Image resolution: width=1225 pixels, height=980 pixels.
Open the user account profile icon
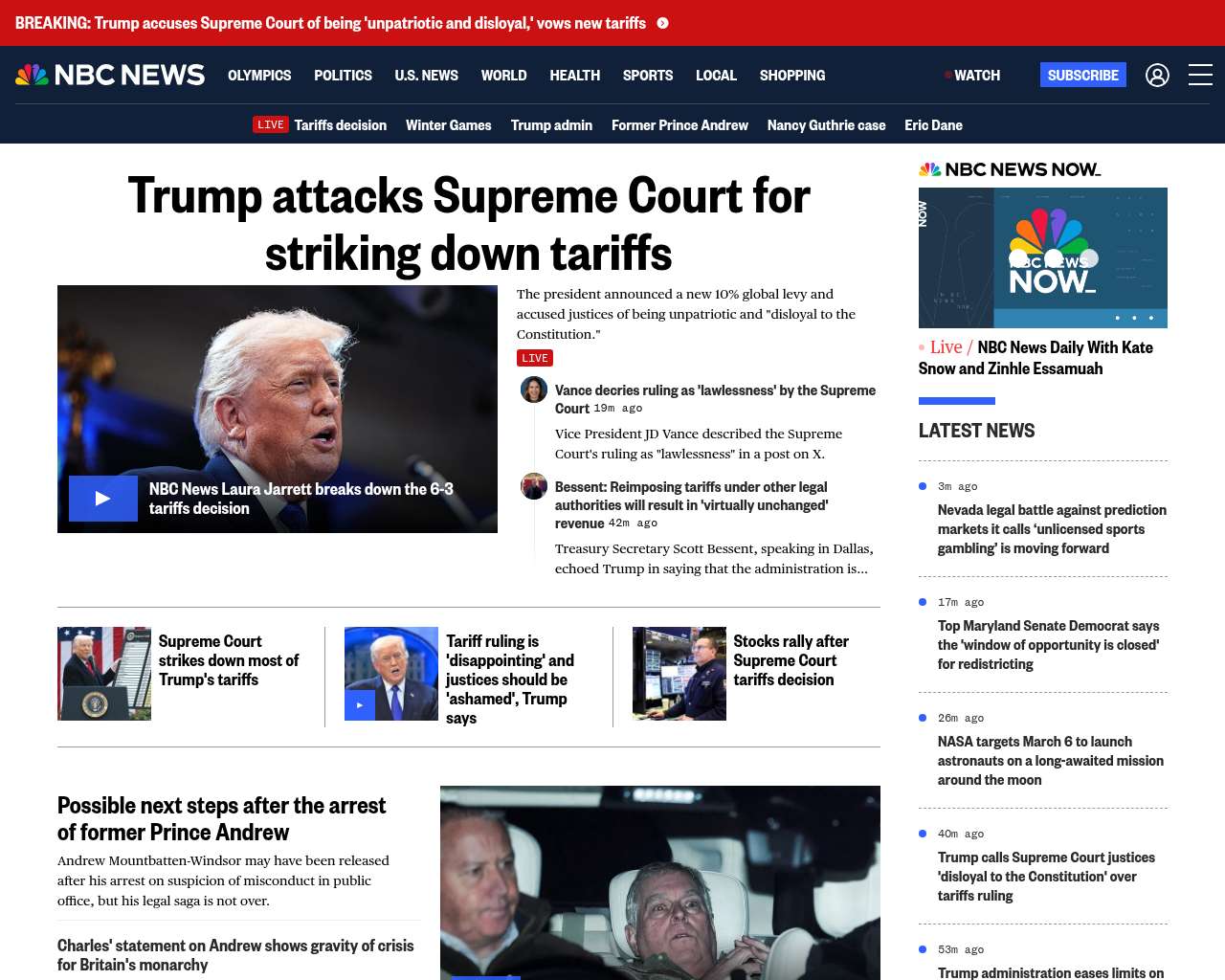pyautogui.click(x=1157, y=75)
